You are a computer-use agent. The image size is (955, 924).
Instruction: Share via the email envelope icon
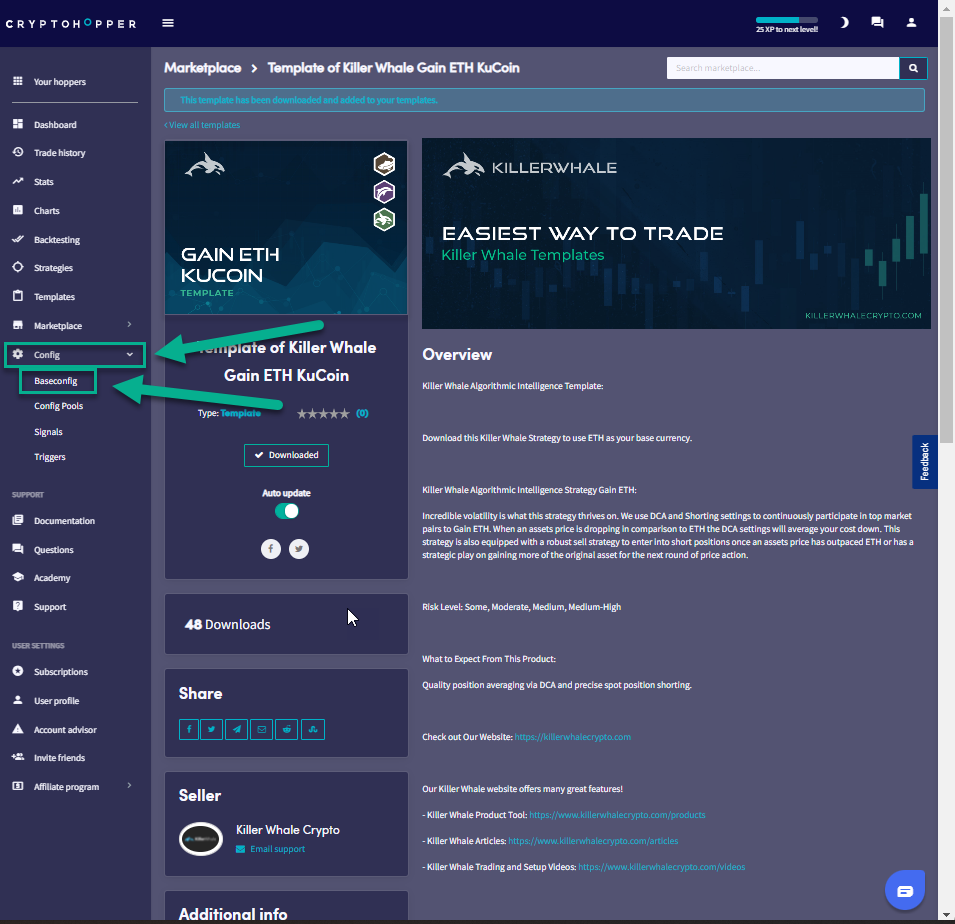coord(262,729)
